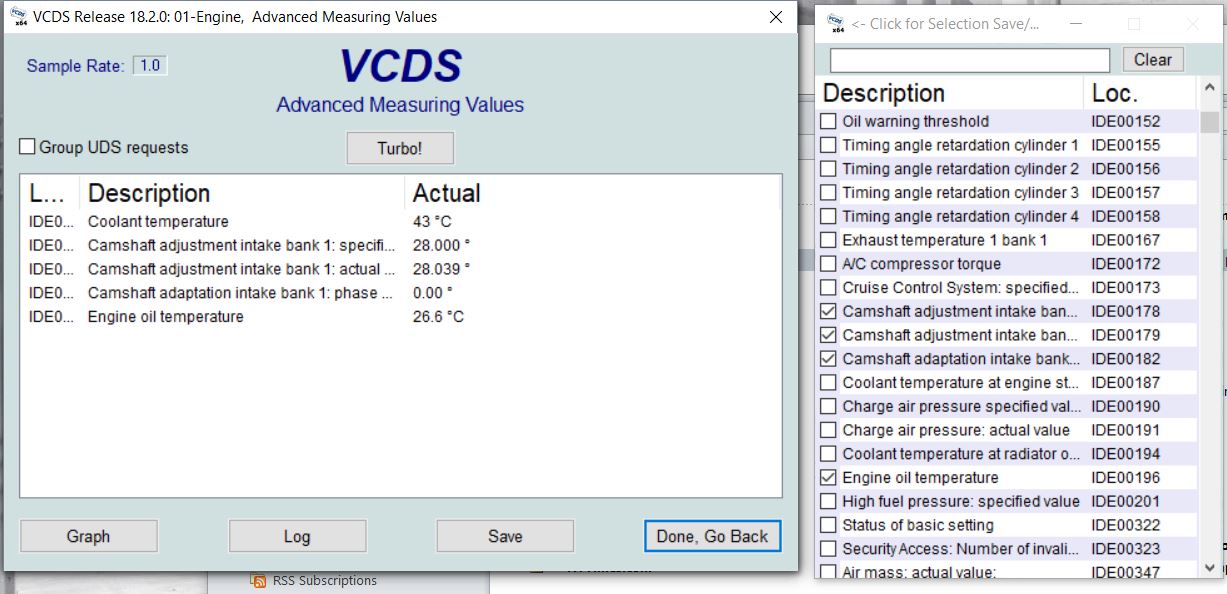Uncheck camshaft adjustment IDE00179 checkbox
This screenshot has width=1227, height=594.
[x=828, y=335]
